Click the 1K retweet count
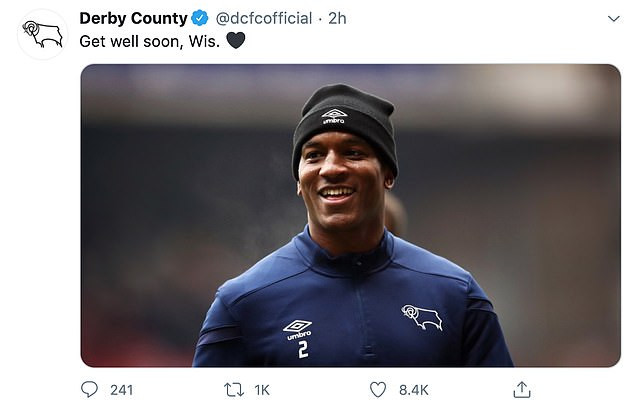The height and width of the screenshot is (409, 634). click(x=262, y=390)
